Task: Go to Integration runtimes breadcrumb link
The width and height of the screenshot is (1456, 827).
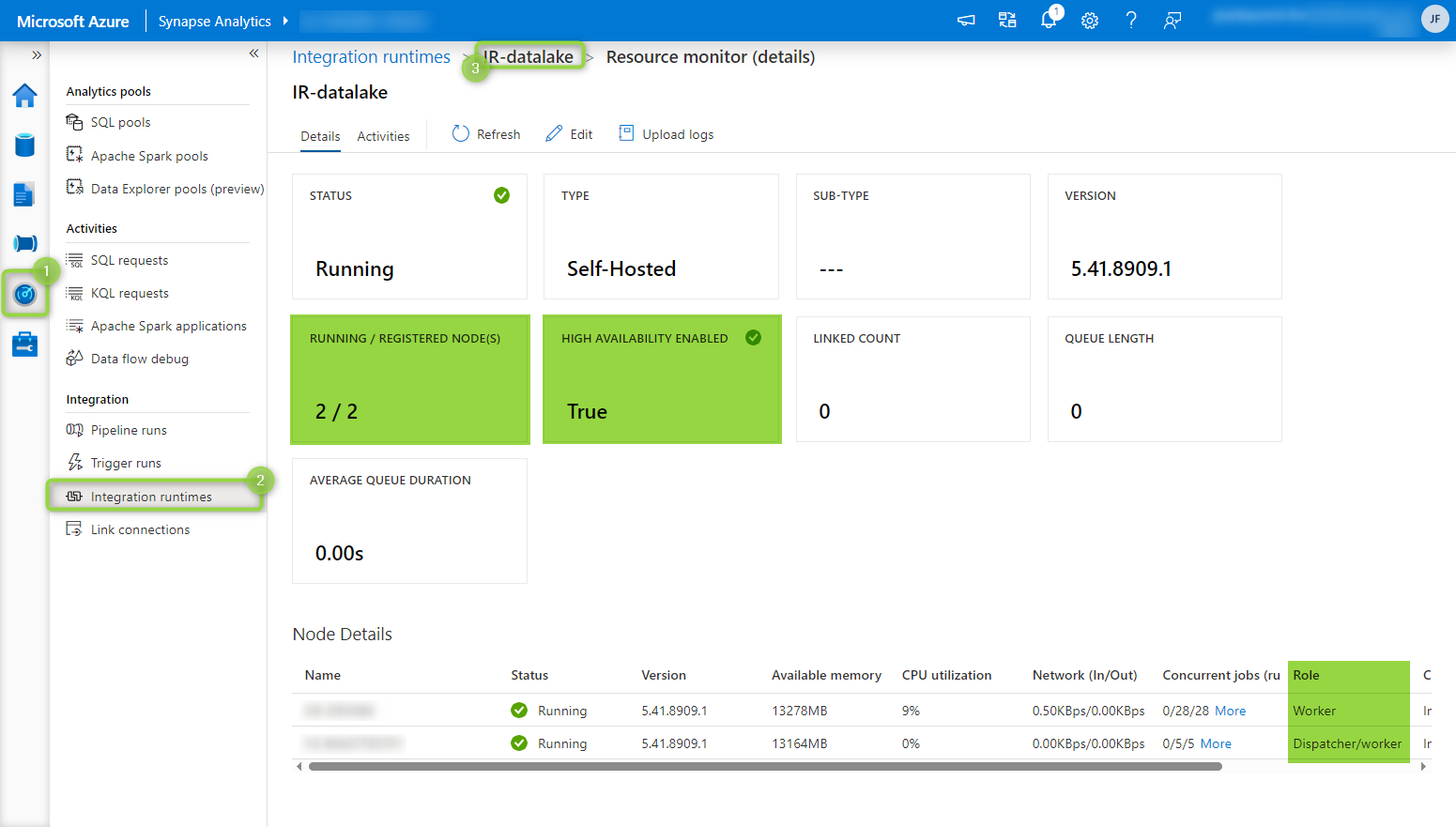Action: coord(371,57)
